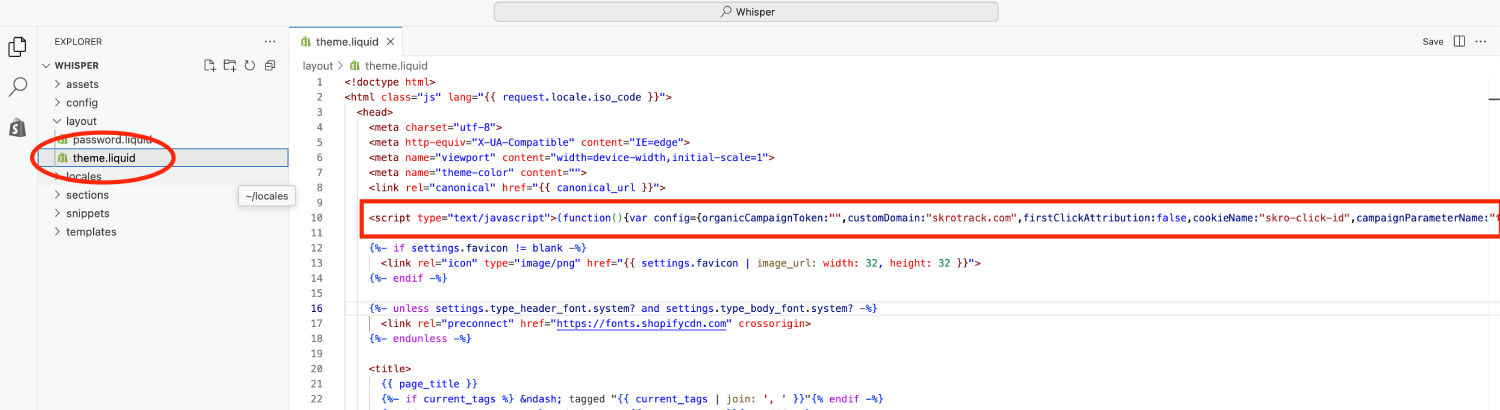Screen dimensions: 1500x410
Task: Collapse all folders in Explorer
Action: [x=269, y=66]
